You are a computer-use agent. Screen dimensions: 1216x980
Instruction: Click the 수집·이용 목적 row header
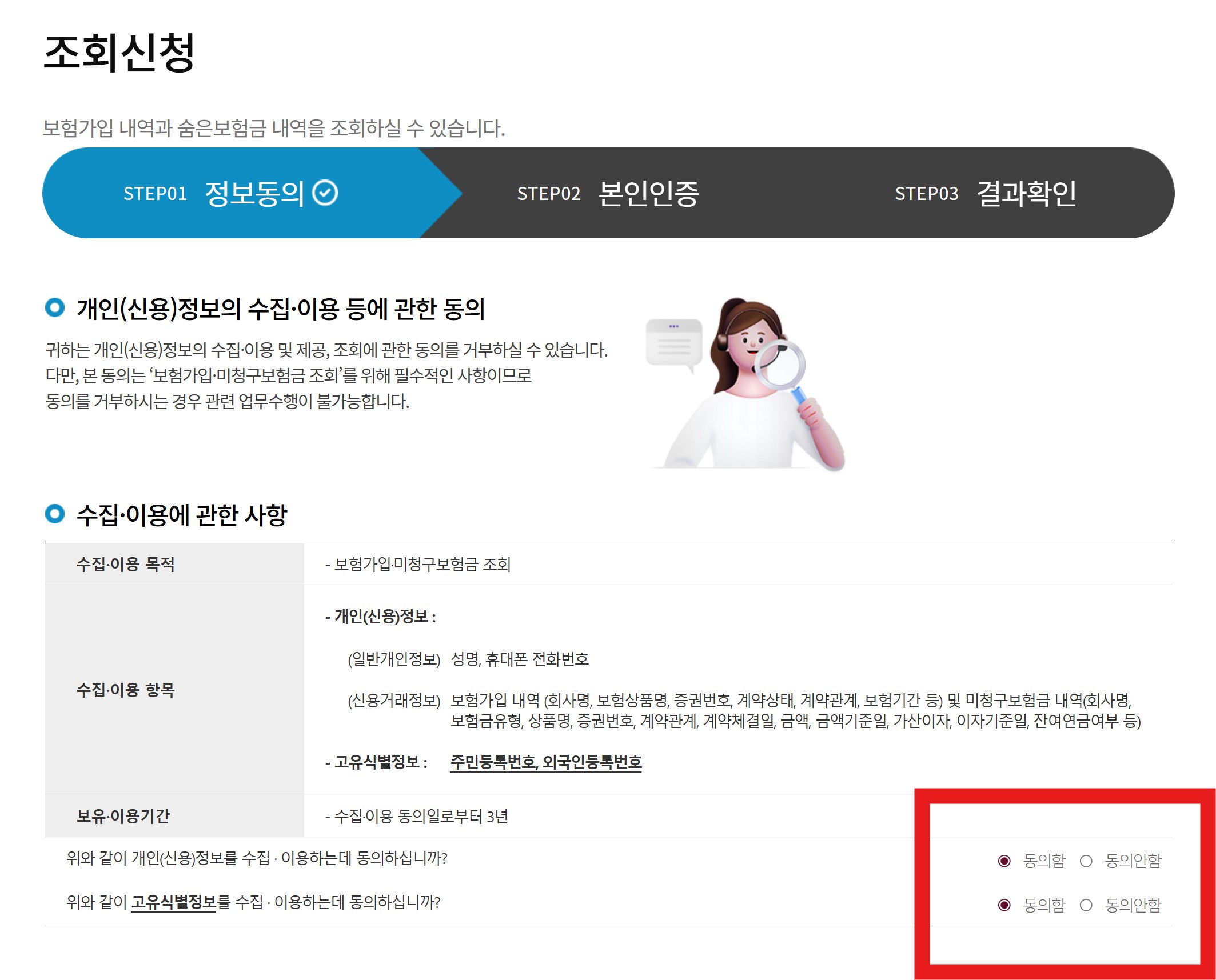(126, 565)
